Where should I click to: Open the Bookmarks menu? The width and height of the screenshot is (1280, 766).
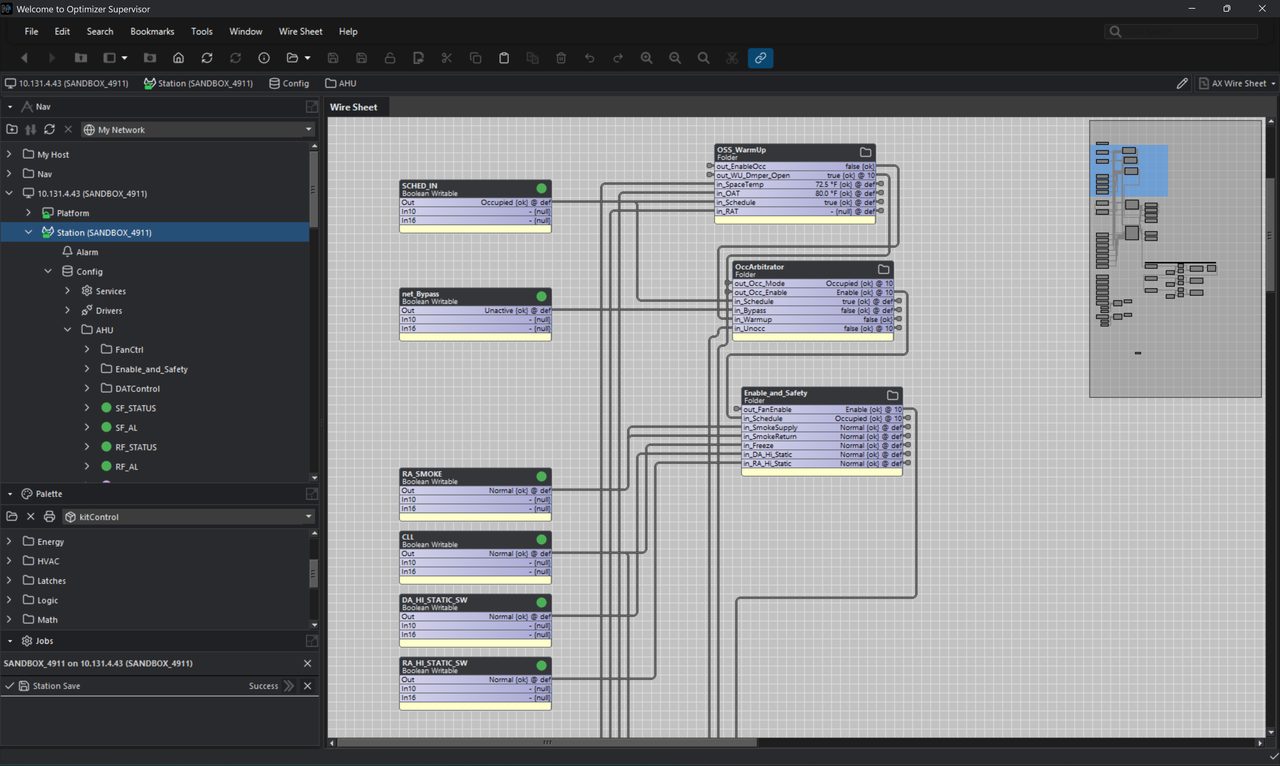tap(152, 32)
